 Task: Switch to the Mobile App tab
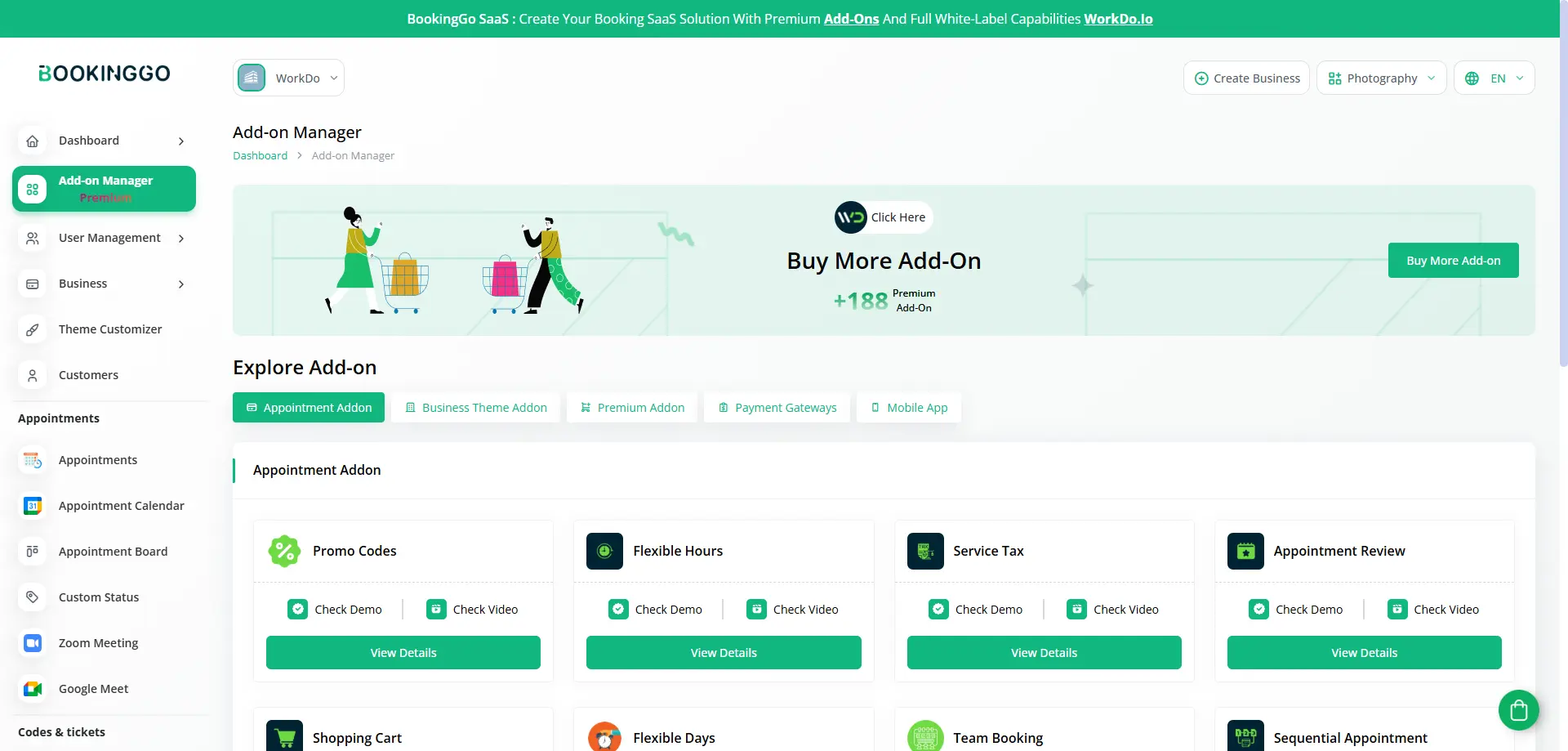pyautogui.click(x=909, y=408)
